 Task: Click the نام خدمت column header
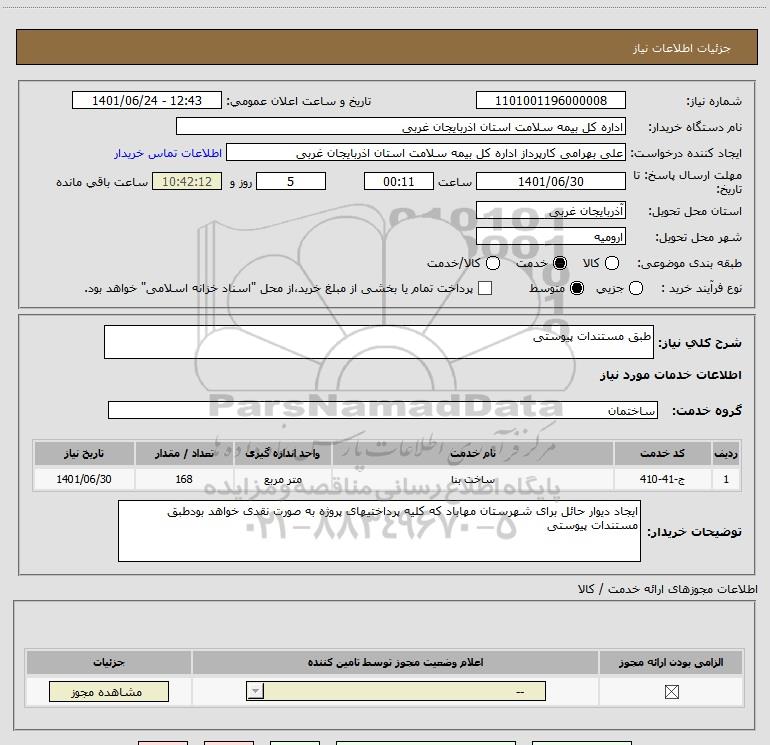[473, 453]
